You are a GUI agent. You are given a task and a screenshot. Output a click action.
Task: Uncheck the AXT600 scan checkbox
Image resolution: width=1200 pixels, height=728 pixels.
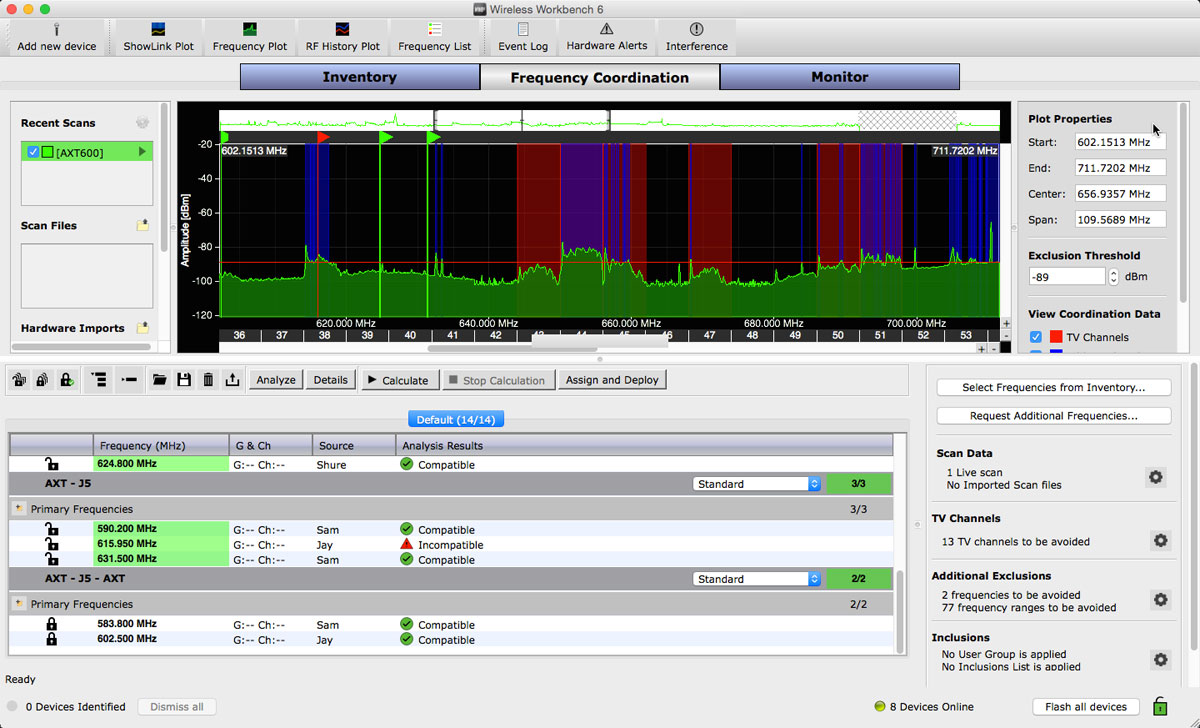point(34,153)
